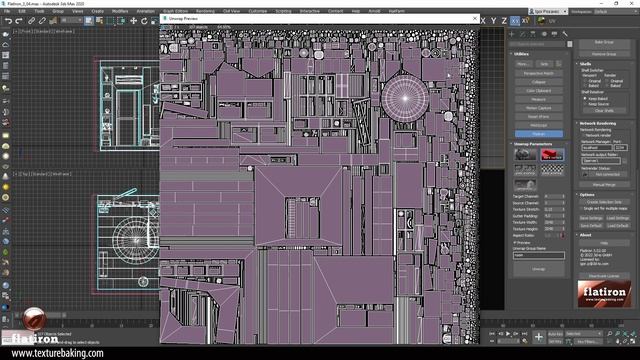The width and height of the screenshot is (640, 360).
Task: Click the Unwrap button
Action: (539, 269)
